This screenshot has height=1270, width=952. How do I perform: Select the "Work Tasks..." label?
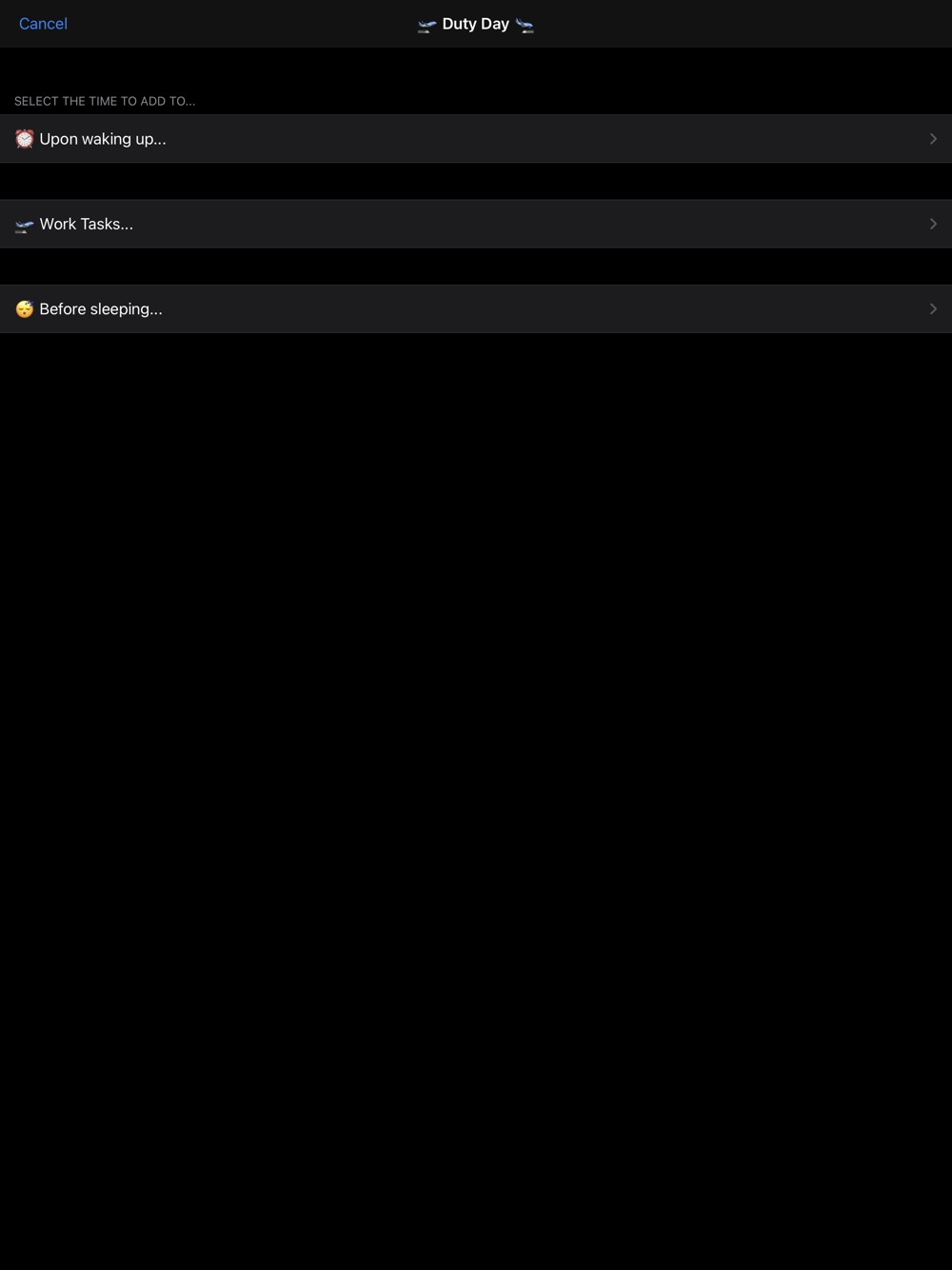click(x=87, y=224)
